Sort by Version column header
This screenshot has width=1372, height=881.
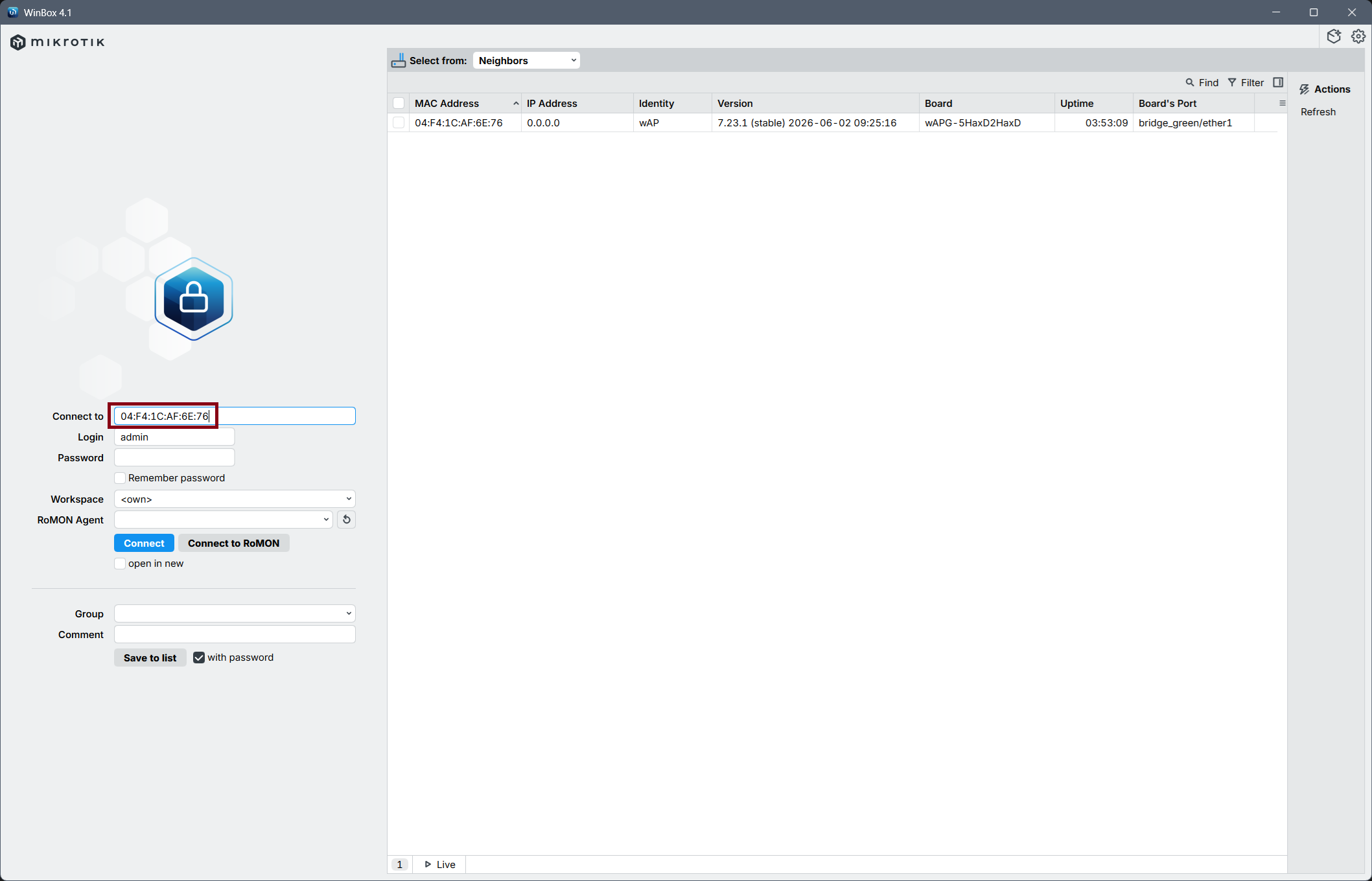pos(815,103)
